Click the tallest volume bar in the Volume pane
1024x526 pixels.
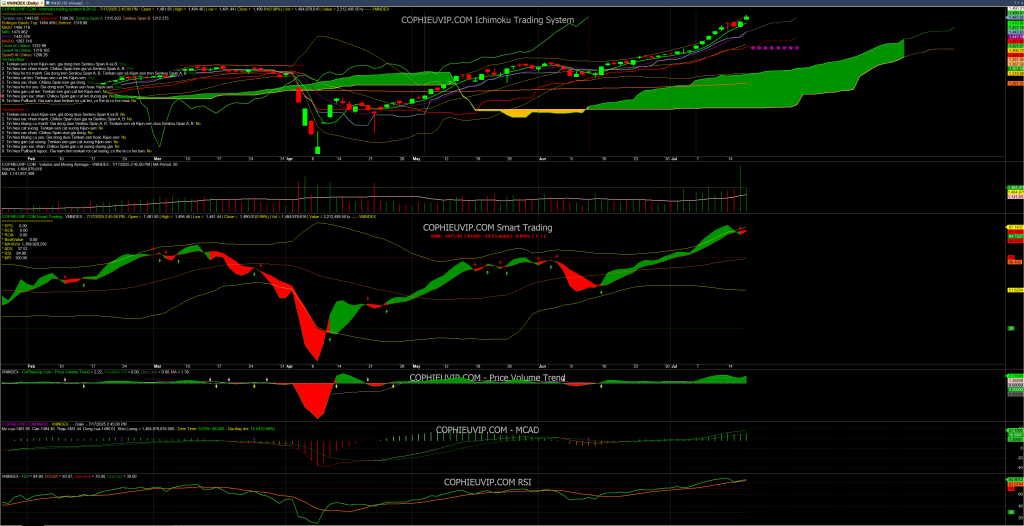tap(741, 188)
